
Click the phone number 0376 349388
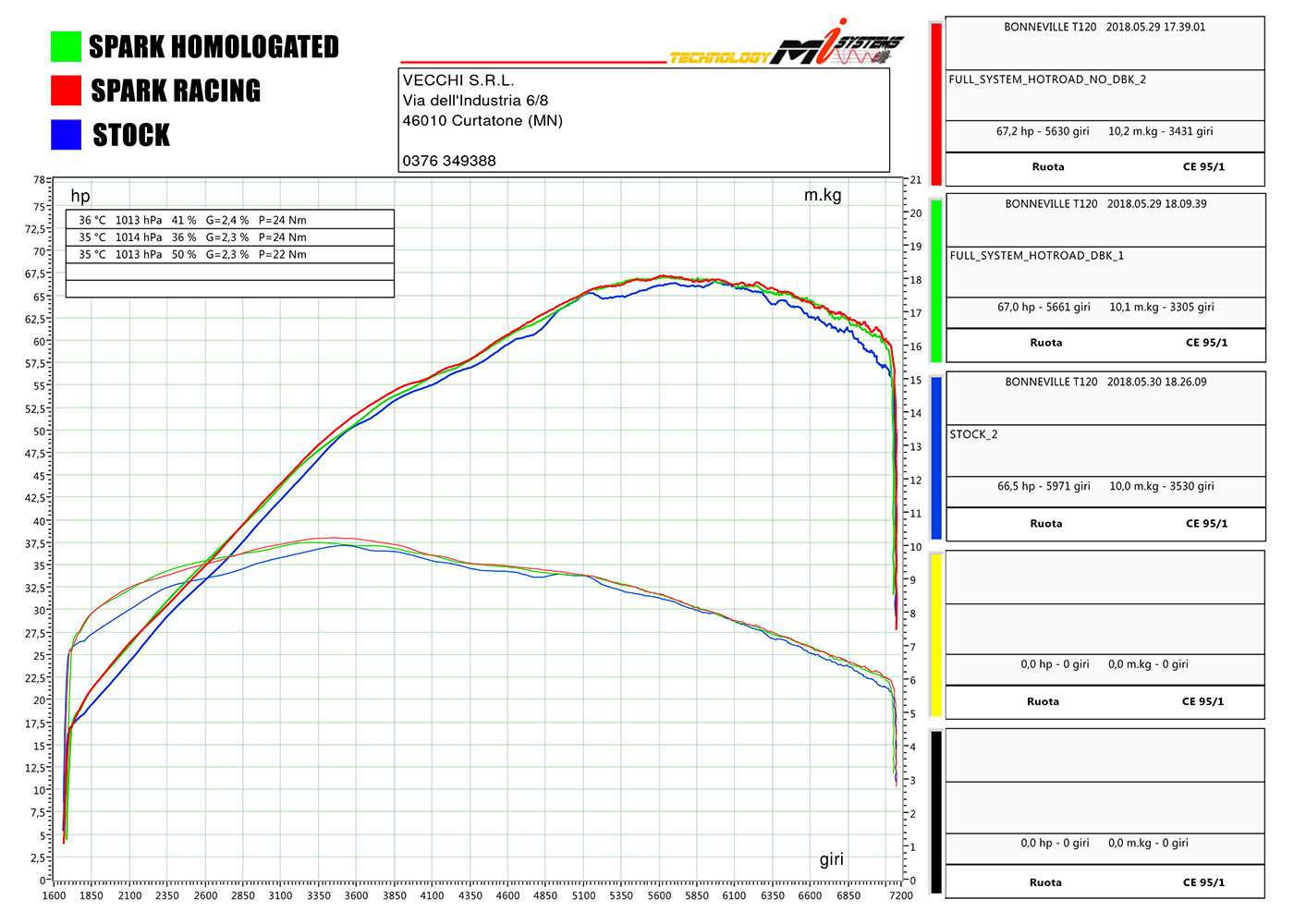449,161
